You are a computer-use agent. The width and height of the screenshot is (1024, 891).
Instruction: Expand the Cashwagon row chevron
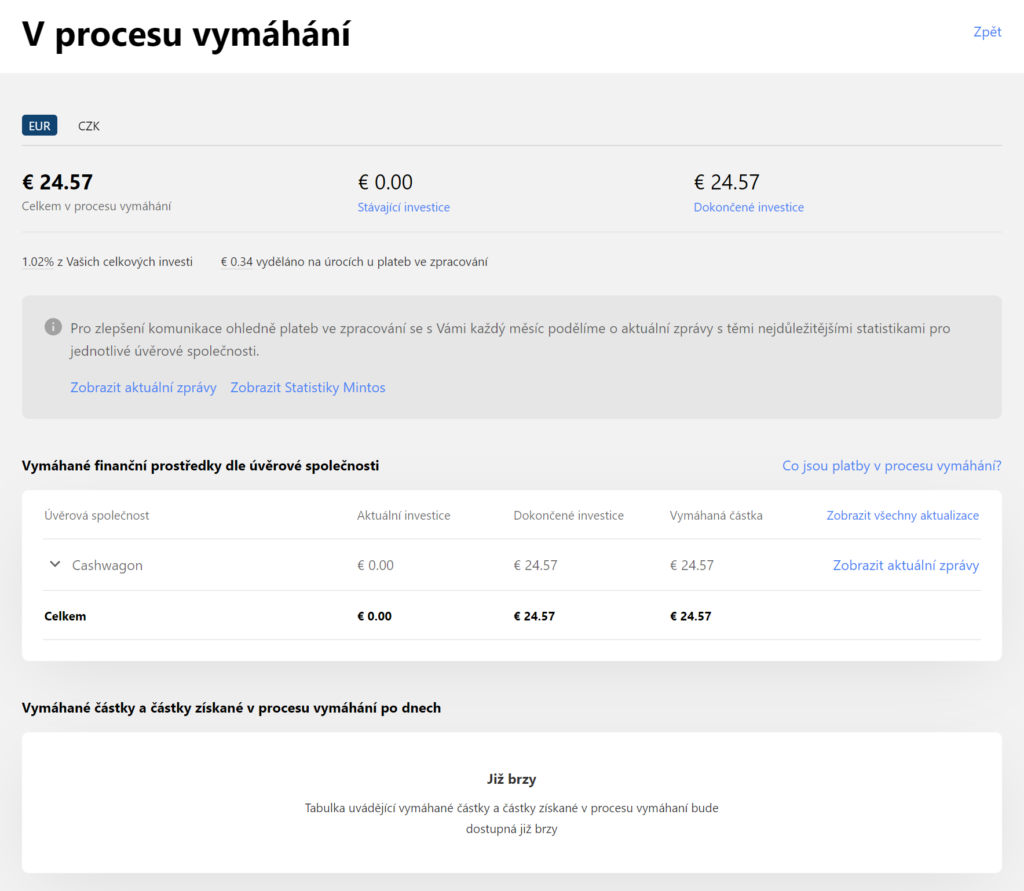56,564
